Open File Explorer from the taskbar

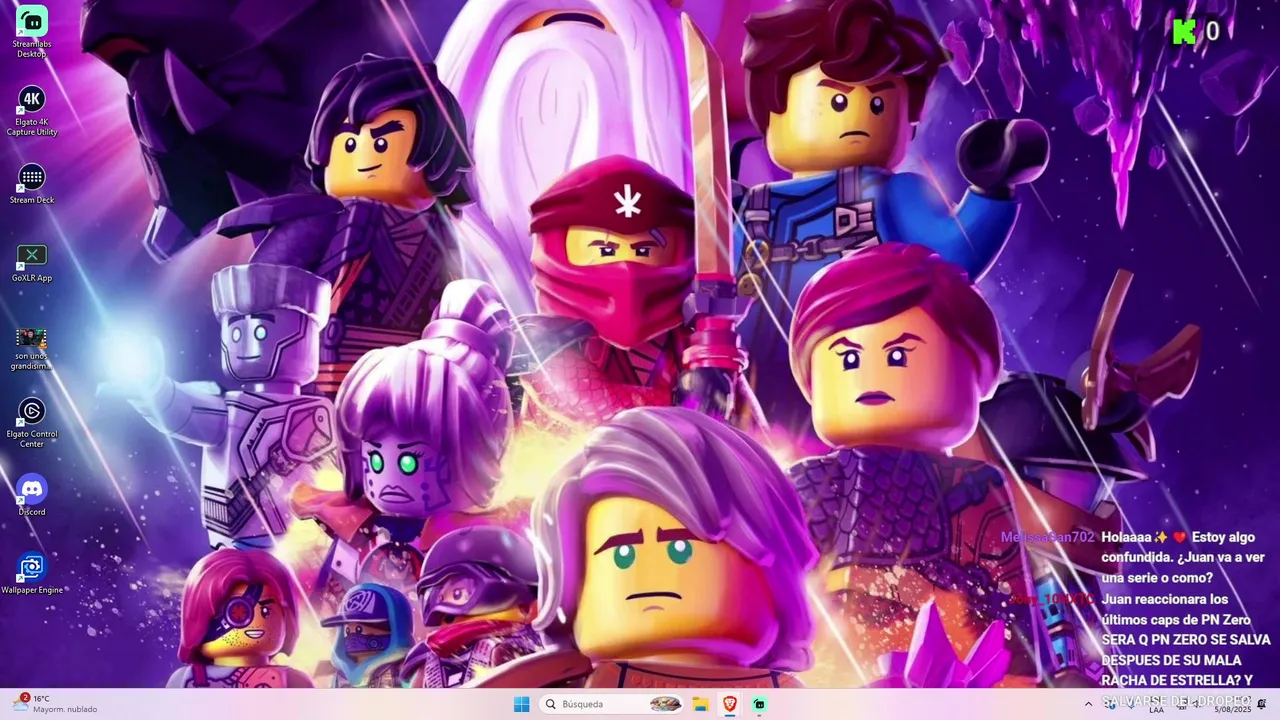tap(701, 704)
